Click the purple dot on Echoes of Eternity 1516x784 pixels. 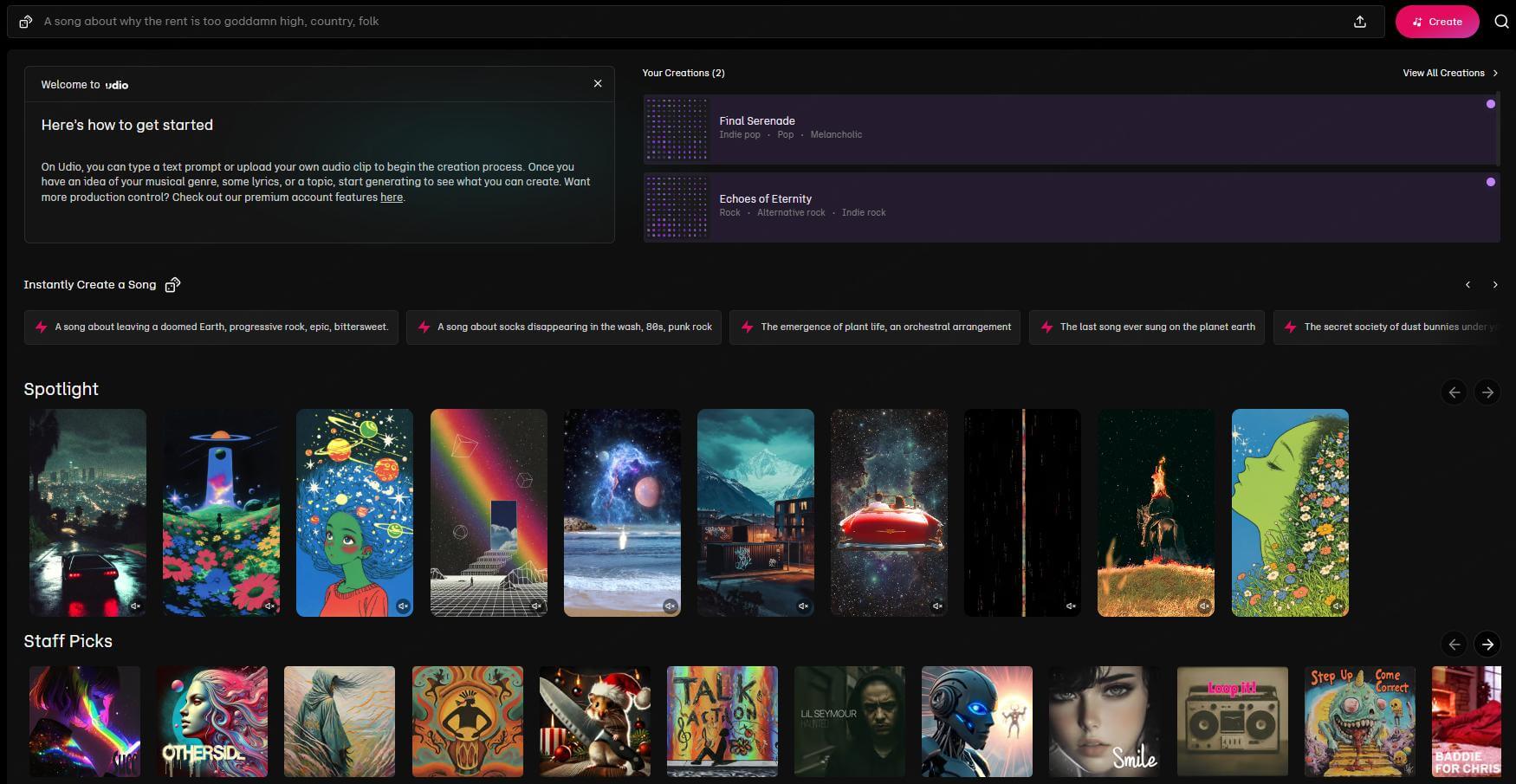pos(1491,182)
